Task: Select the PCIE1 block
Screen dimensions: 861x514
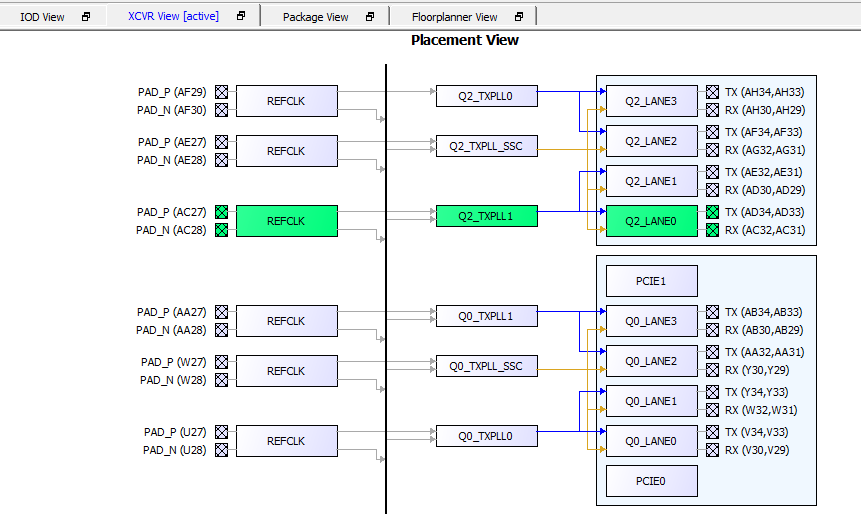Action: [651, 281]
